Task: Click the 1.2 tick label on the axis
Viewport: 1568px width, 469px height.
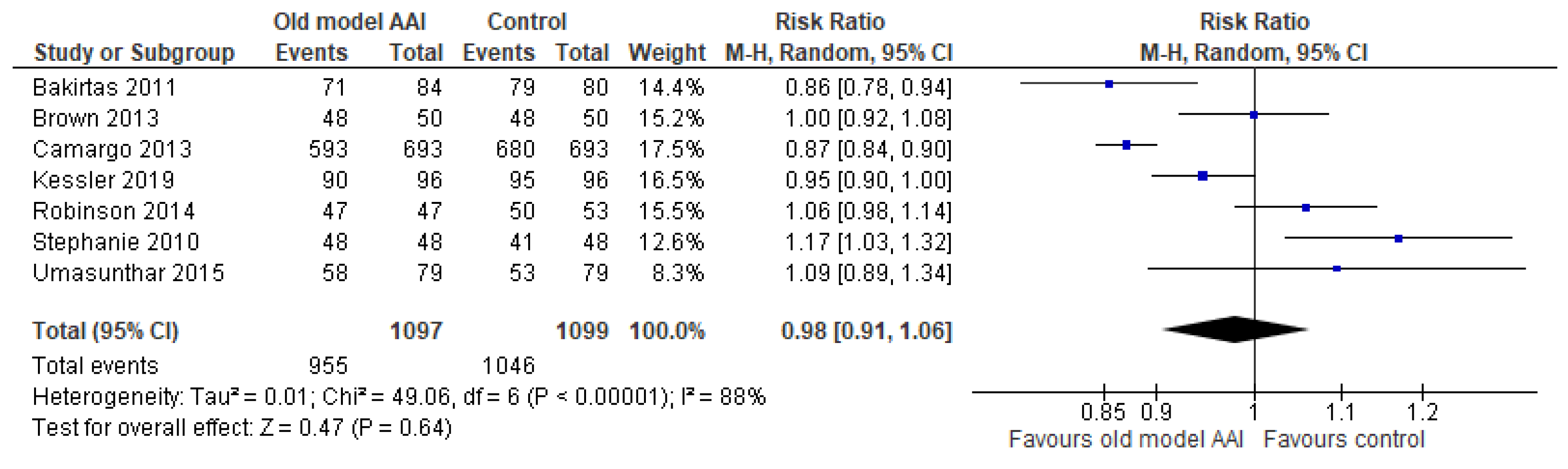Action: coord(1422,413)
